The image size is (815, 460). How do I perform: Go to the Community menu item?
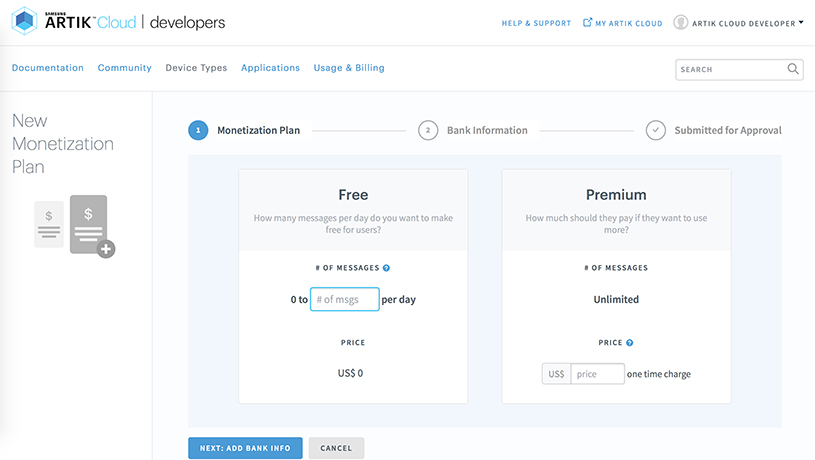coord(124,68)
